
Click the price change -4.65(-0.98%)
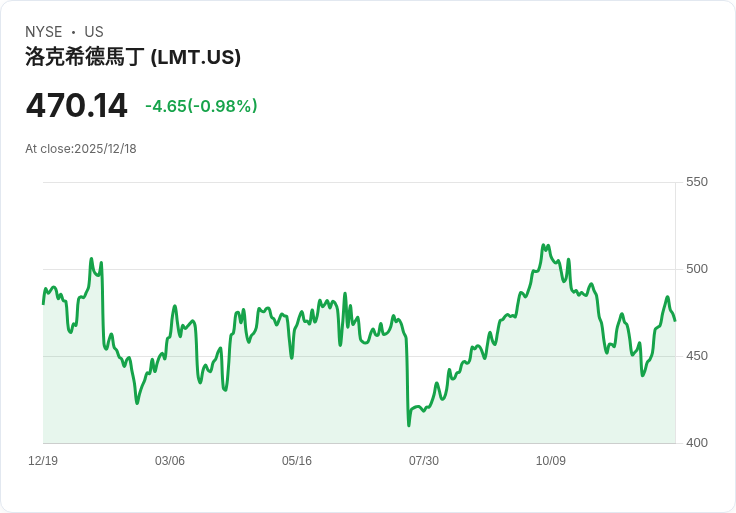pos(201,106)
